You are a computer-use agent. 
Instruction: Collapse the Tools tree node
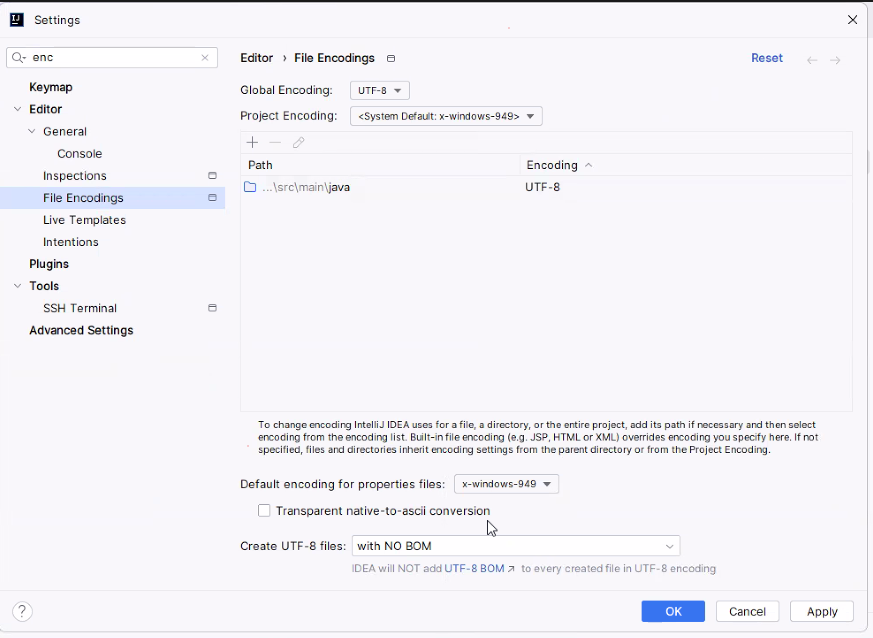tap(18, 286)
